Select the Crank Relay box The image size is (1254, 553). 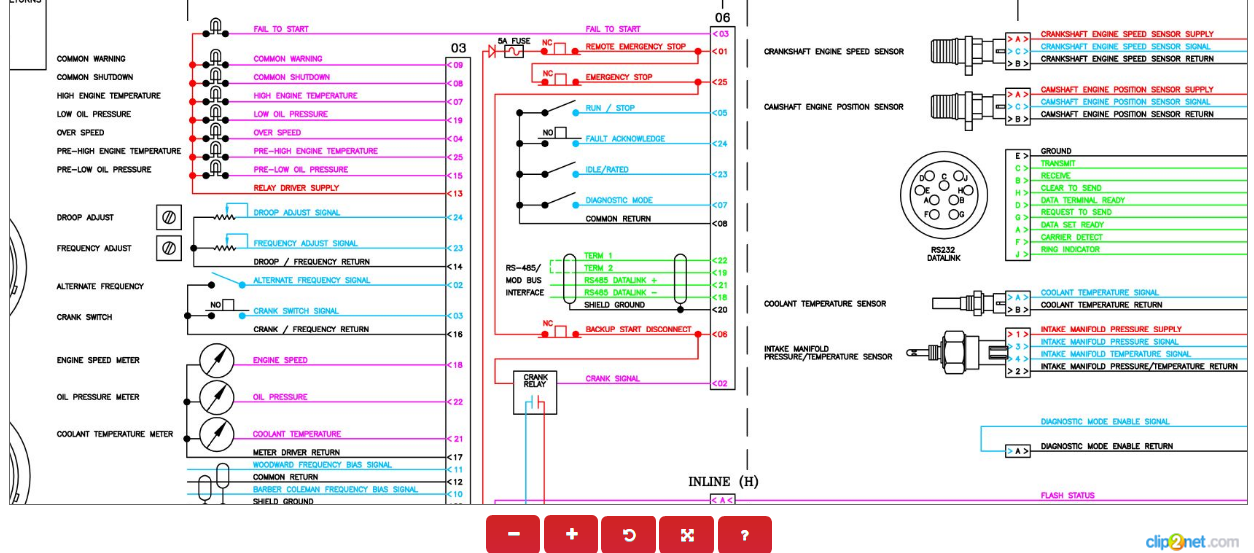pyautogui.click(x=536, y=392)
